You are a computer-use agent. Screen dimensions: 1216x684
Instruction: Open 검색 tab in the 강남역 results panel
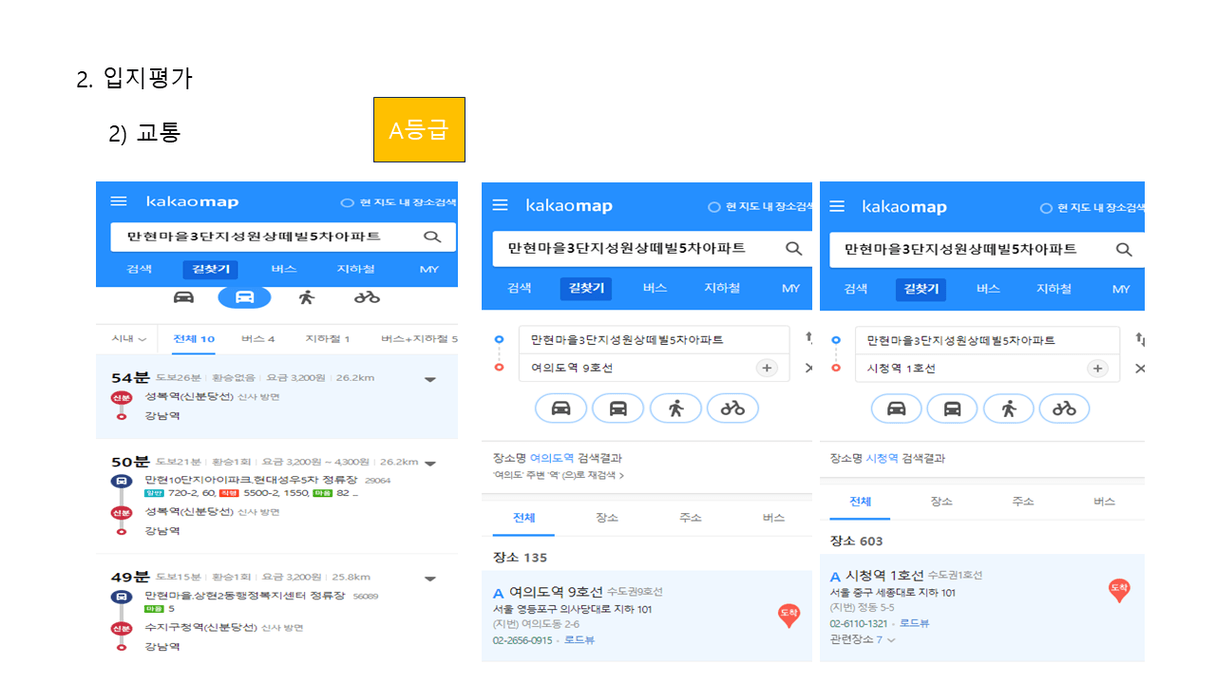tap(139, 269)
